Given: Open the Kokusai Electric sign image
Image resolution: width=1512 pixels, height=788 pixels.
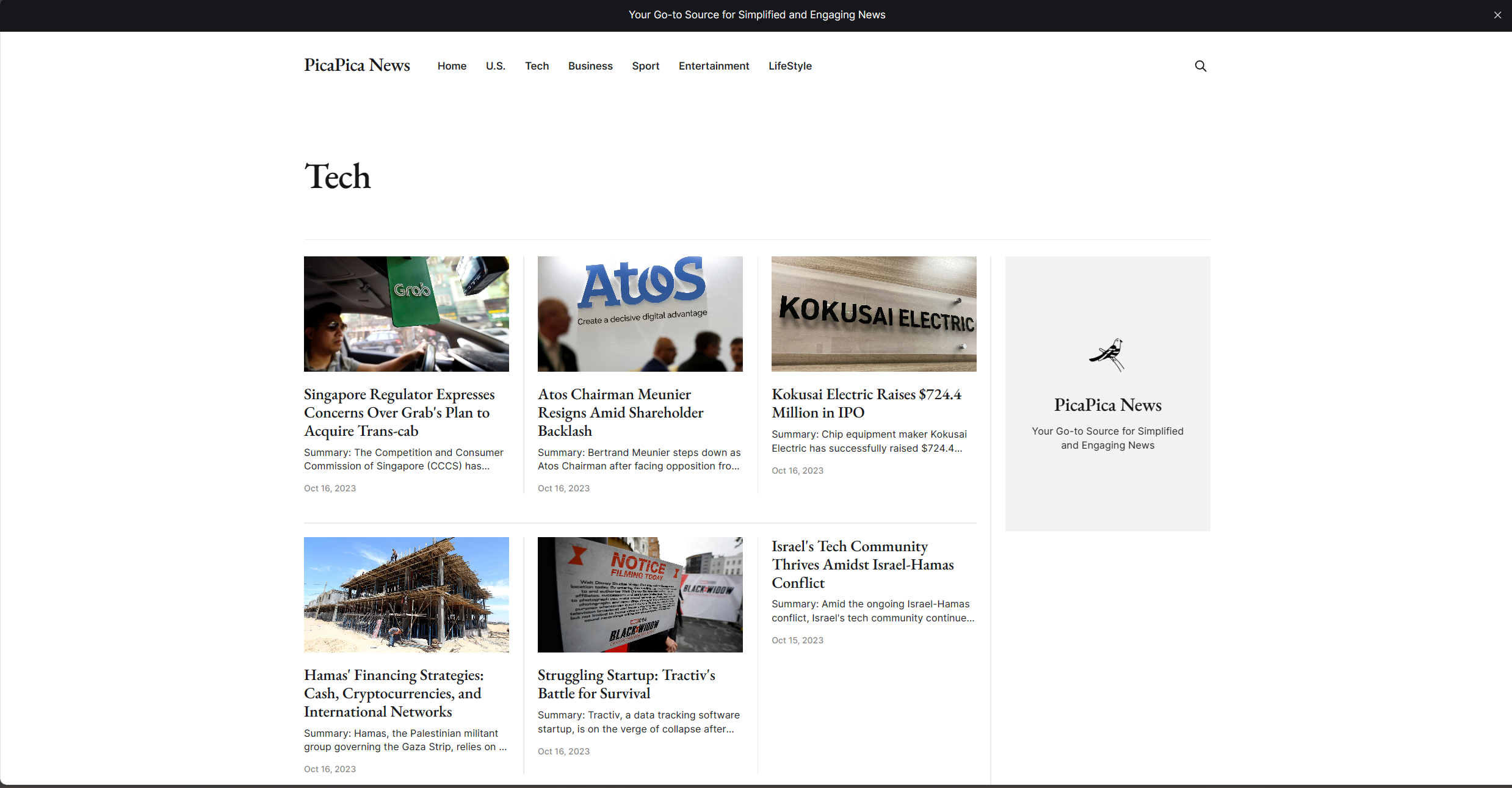Looking at the screenshot, I should [874, 314].
